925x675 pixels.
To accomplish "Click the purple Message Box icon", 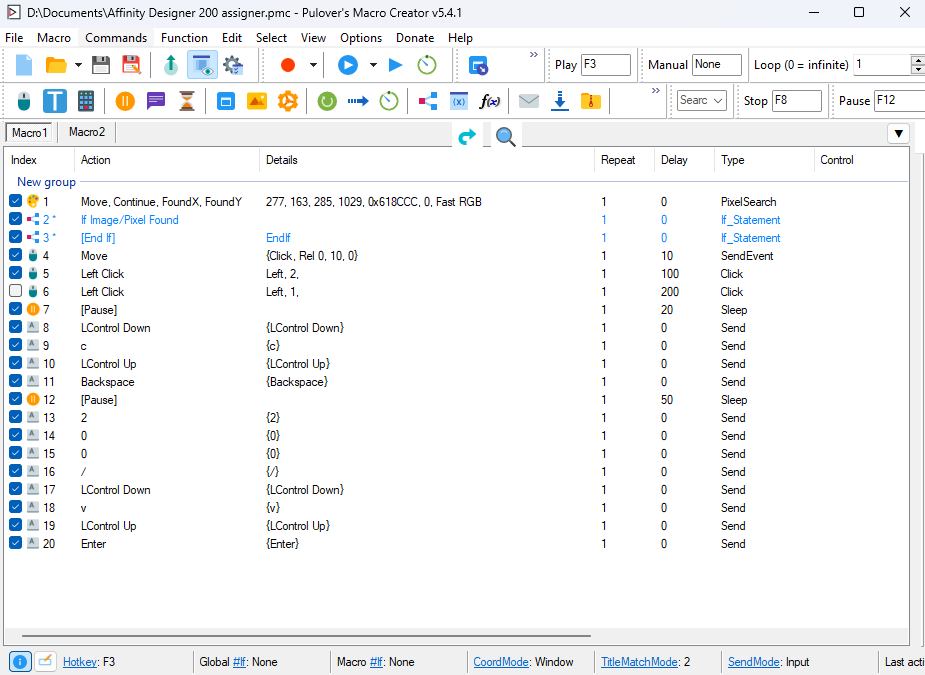I will 156,101.
